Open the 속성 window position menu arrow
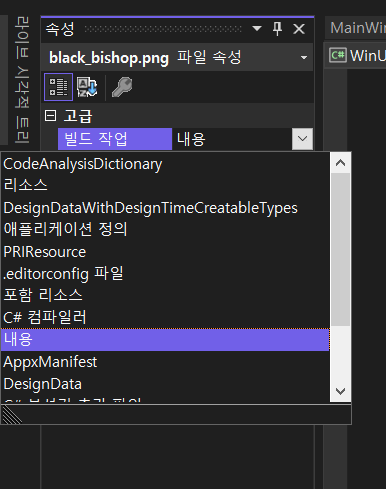The height and width of the screenshot is (489, 386). pos(257,28)
